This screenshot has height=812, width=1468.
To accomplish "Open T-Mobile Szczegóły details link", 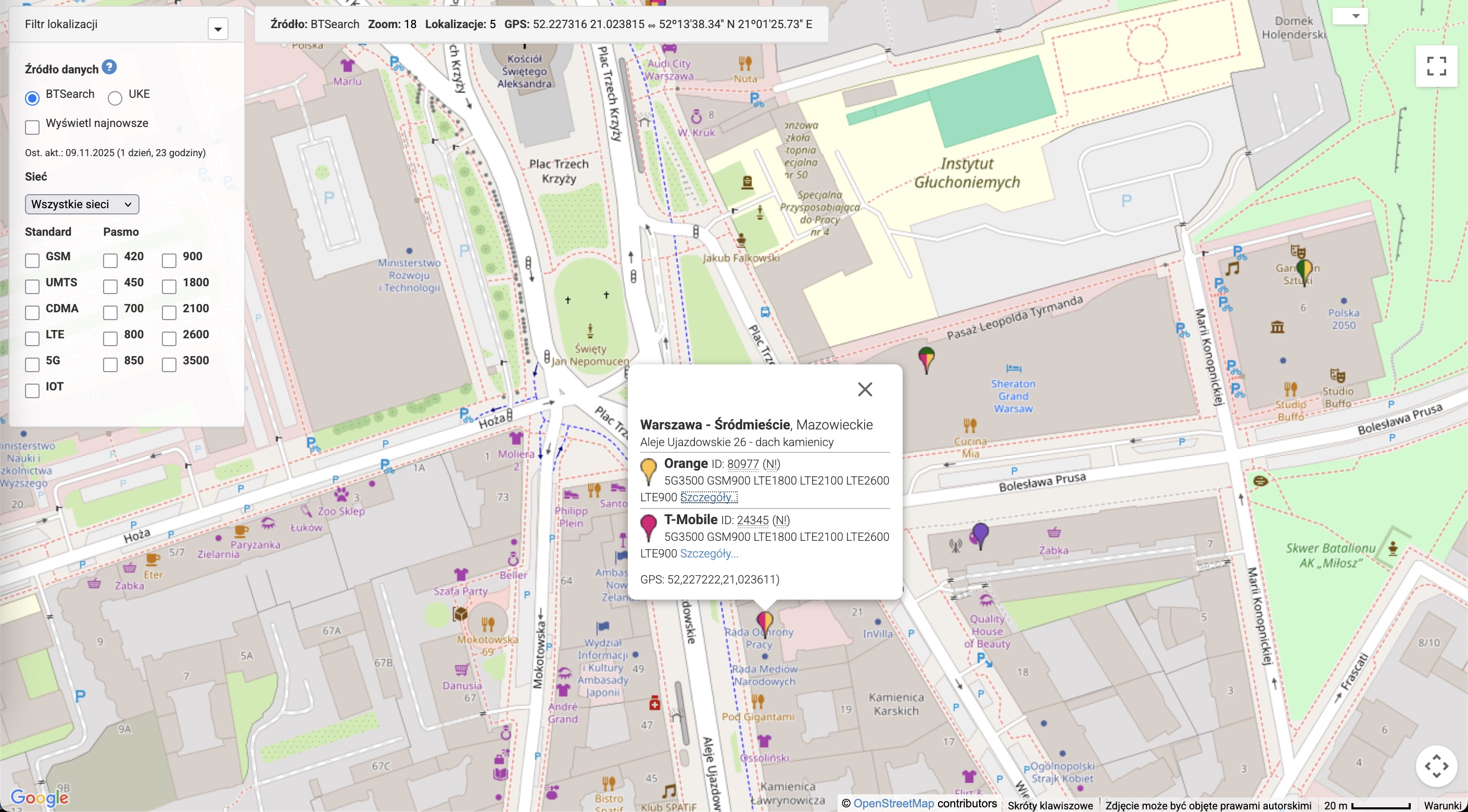I will tap(708, 553).
